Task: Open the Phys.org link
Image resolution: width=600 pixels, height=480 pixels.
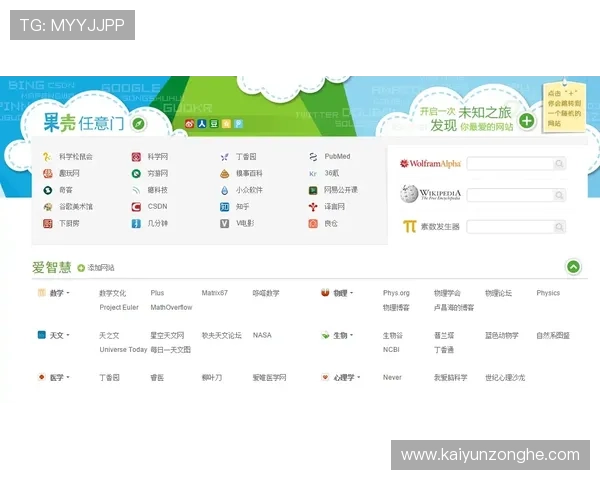Action: click(x=396, y=293)
